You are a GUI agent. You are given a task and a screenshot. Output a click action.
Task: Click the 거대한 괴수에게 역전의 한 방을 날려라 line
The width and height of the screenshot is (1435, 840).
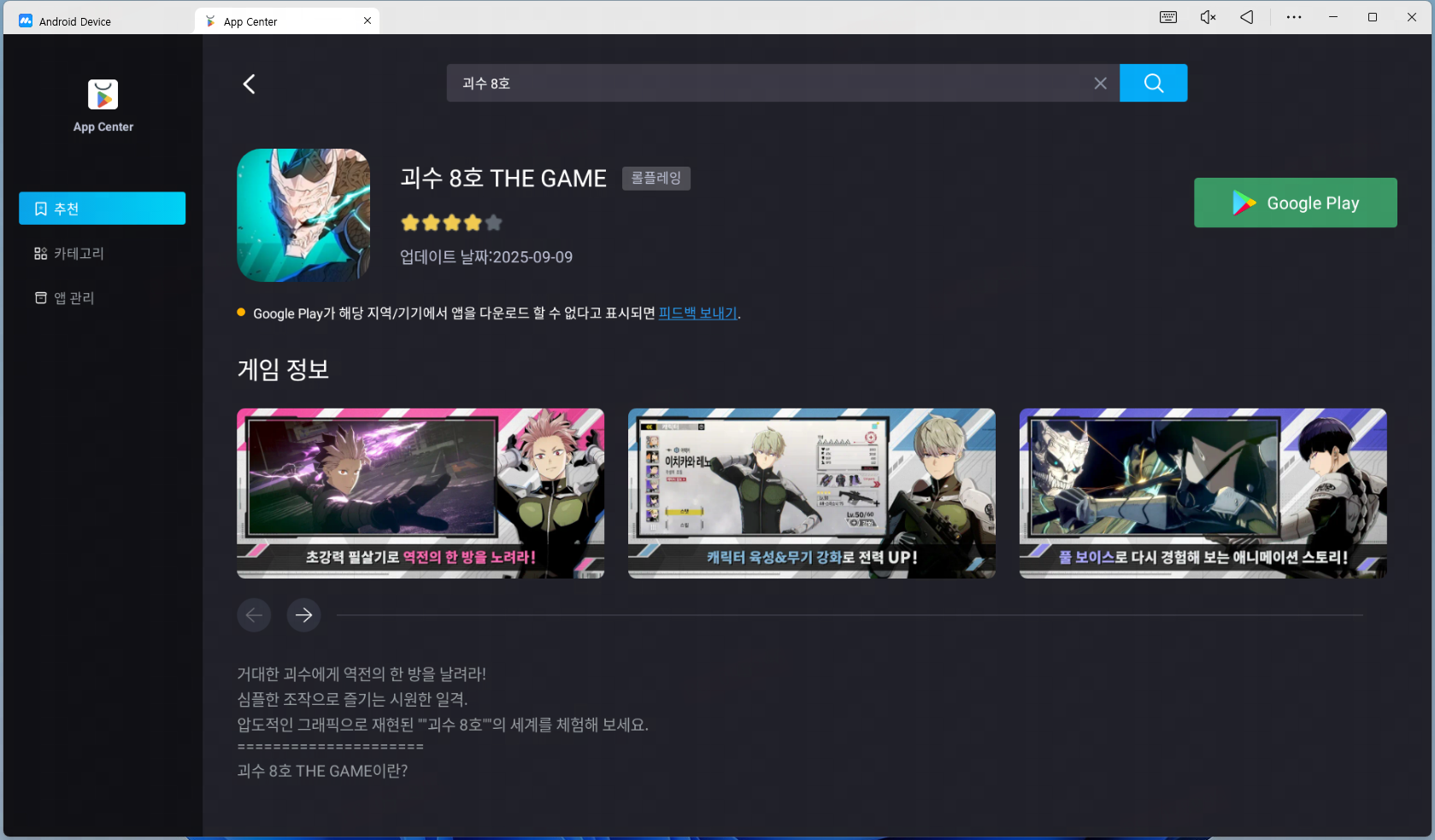[x=362, y=674]
